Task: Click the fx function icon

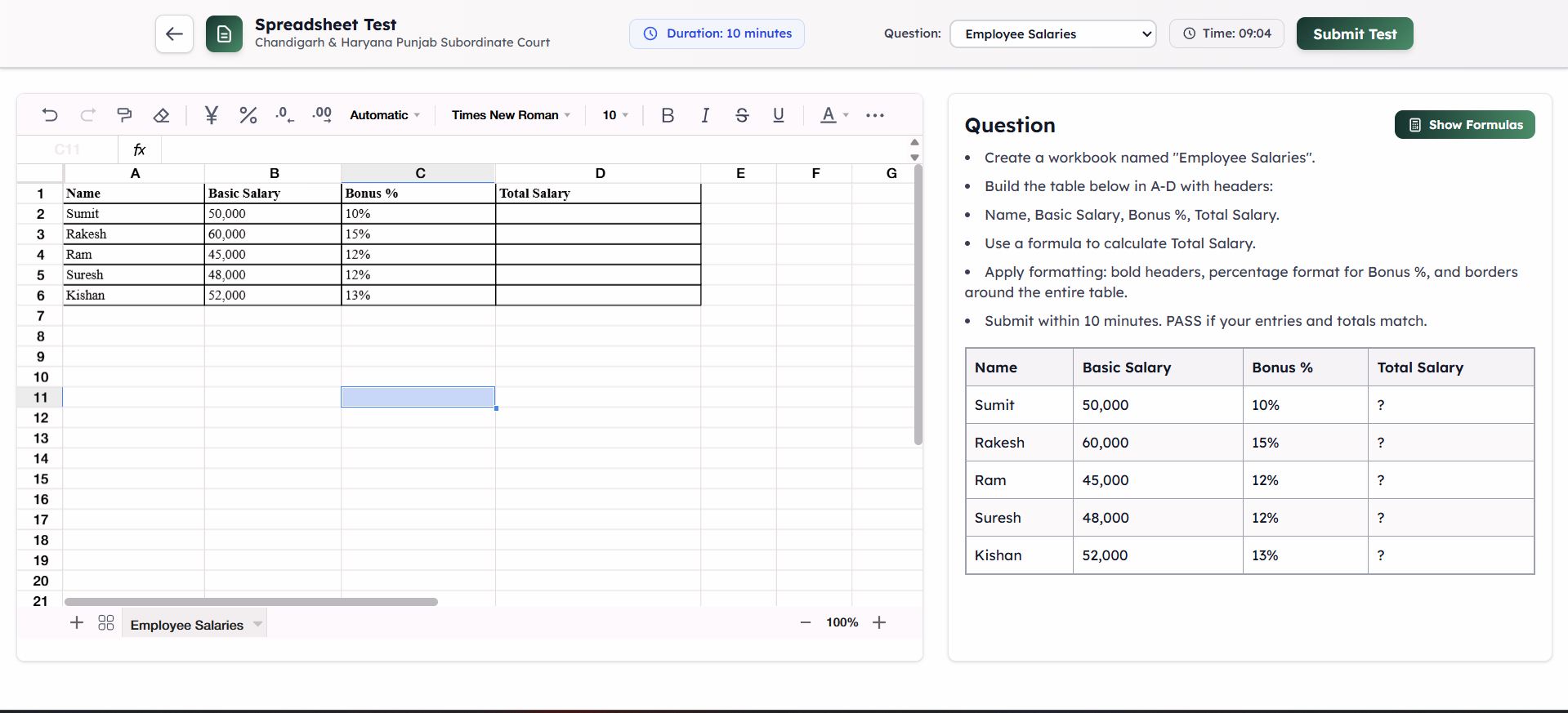Action: (x=140, y=149)
